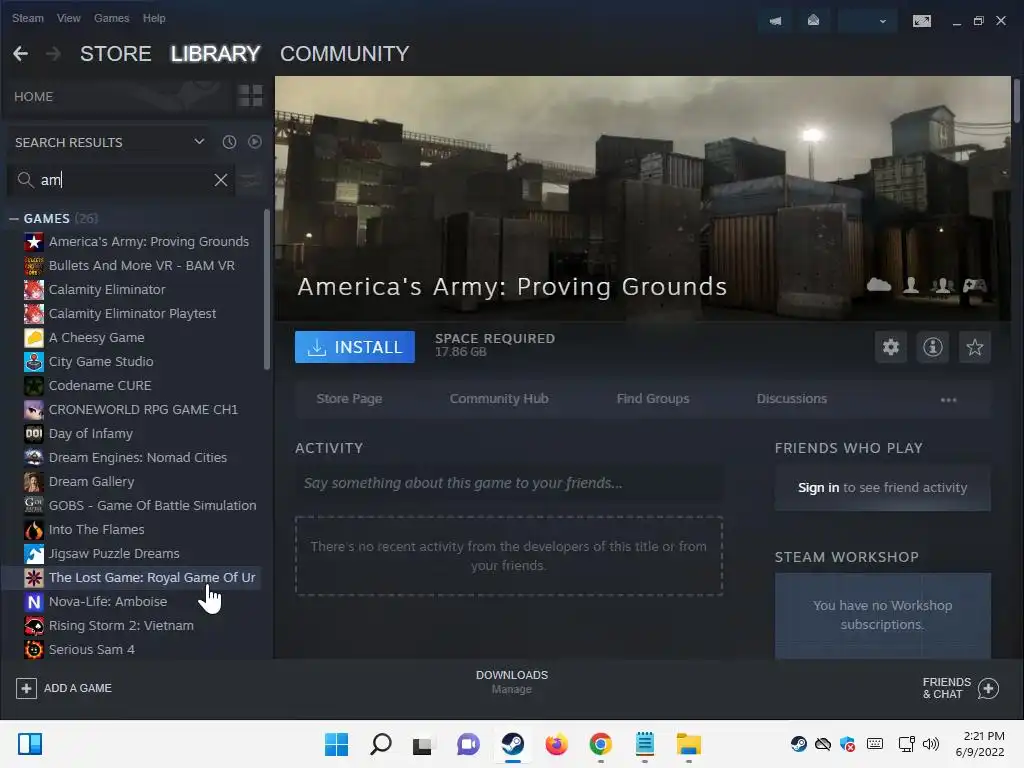Image resolution: width=1024 pixels, height=768 pixels.
Task: Open File Explorer from the taskbar
Action: (x=688, y=744)
